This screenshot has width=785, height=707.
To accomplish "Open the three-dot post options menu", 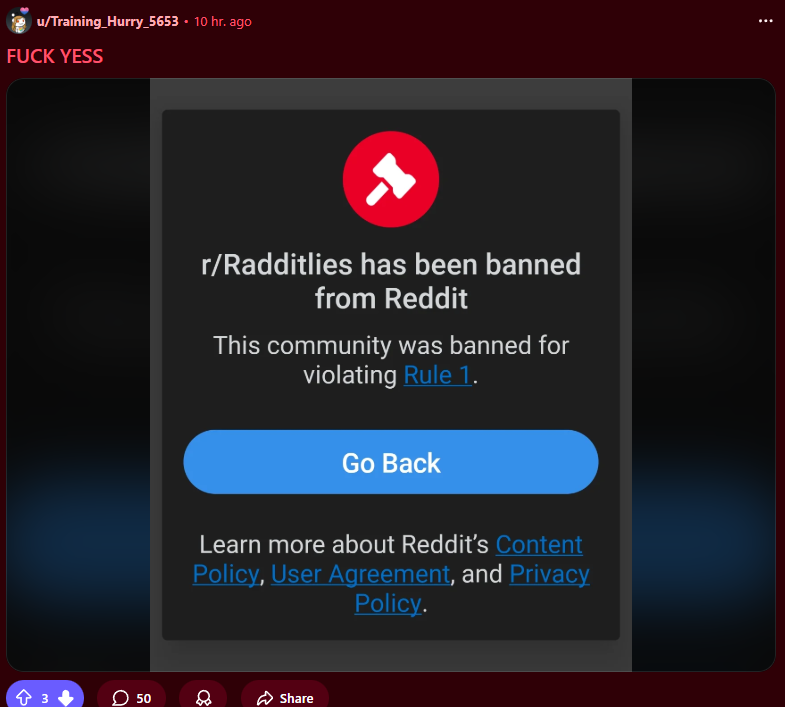I will tap(765, 21).
